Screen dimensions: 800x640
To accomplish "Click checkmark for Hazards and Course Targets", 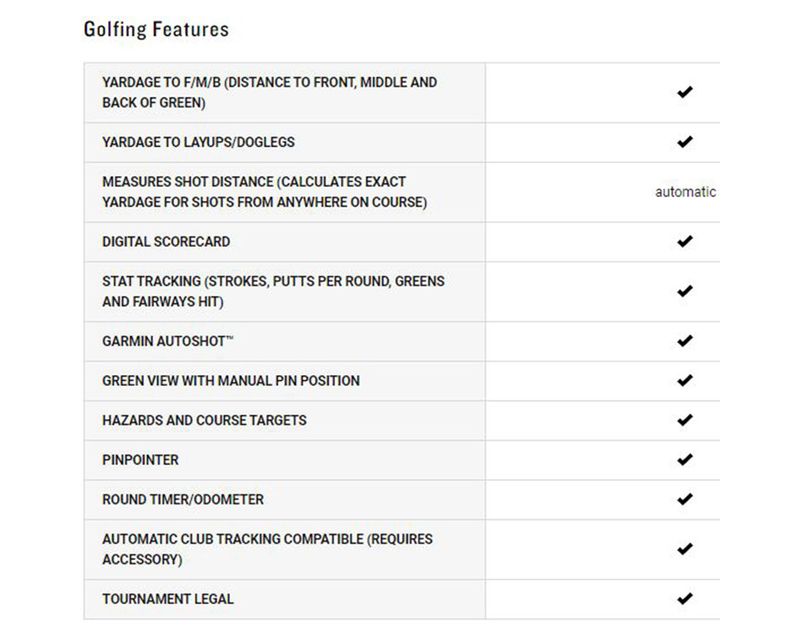I will click(685, 420).
